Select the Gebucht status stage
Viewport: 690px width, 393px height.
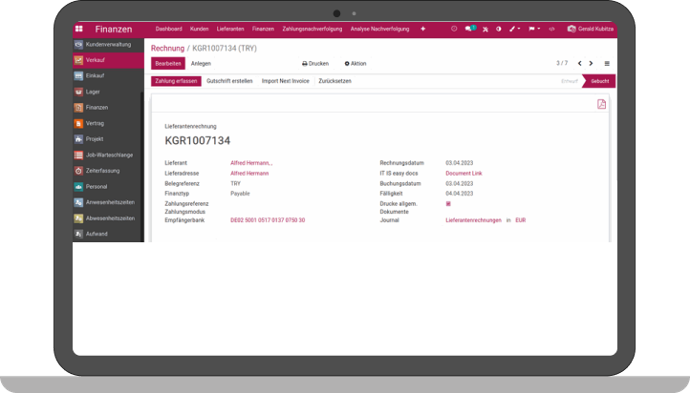coord(599,81)
